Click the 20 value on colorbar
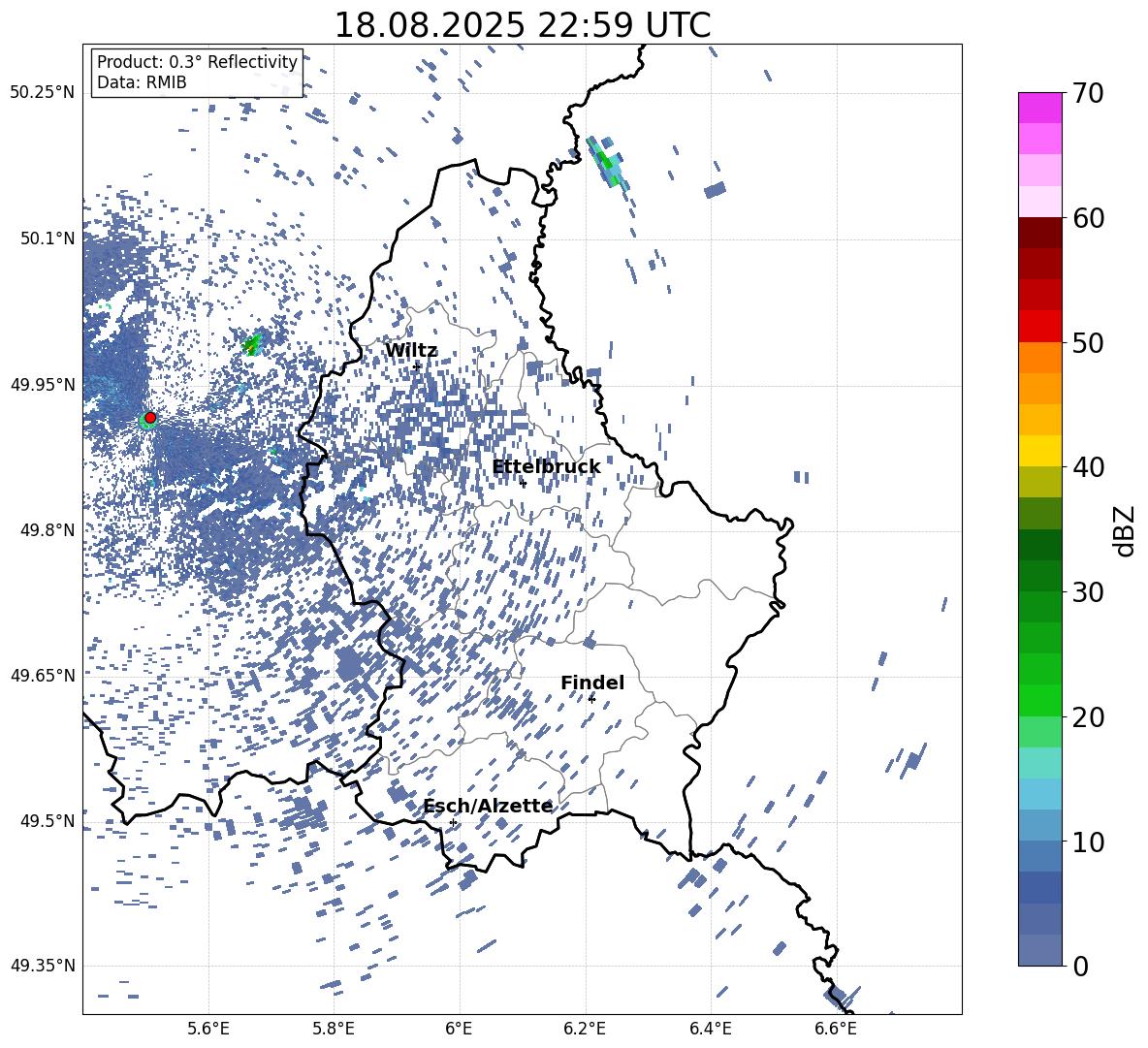 (1088, 717)
